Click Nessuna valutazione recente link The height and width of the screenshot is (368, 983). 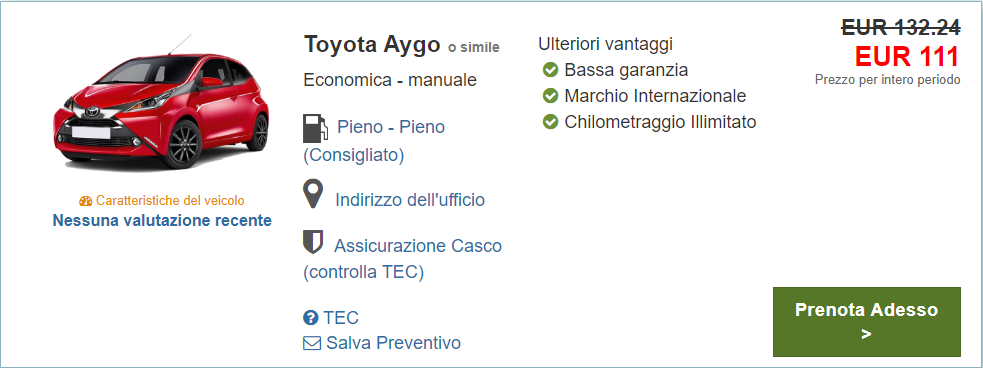162,221
